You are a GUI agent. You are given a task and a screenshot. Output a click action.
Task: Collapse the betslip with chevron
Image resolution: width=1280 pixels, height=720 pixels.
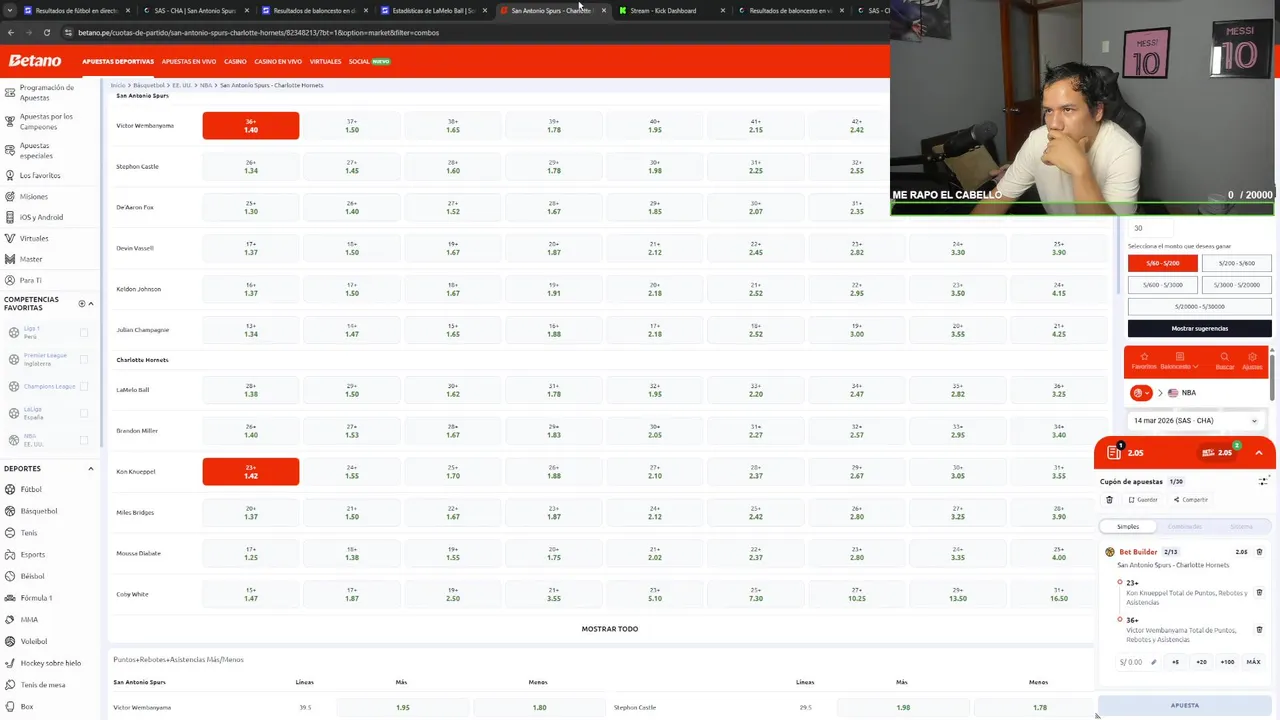tap(1259, 453)
